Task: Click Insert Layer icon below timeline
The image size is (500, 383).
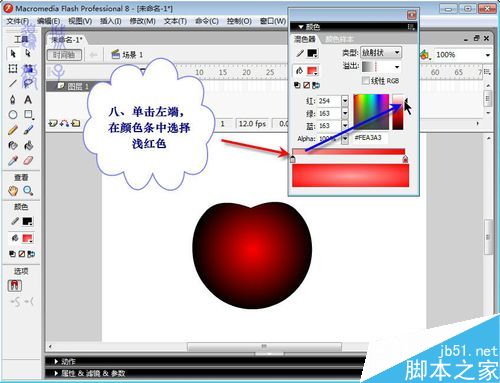Action: (x=53, y=123)
